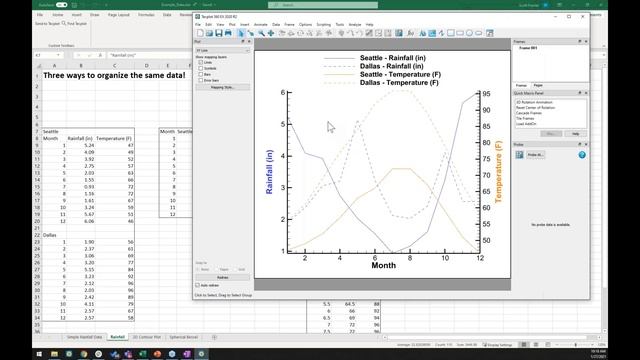Image resolution: width=640 pixels, height=360 pixels.
Task: Click the Redraw button in Plot sidebar
Action: [222, 278]
